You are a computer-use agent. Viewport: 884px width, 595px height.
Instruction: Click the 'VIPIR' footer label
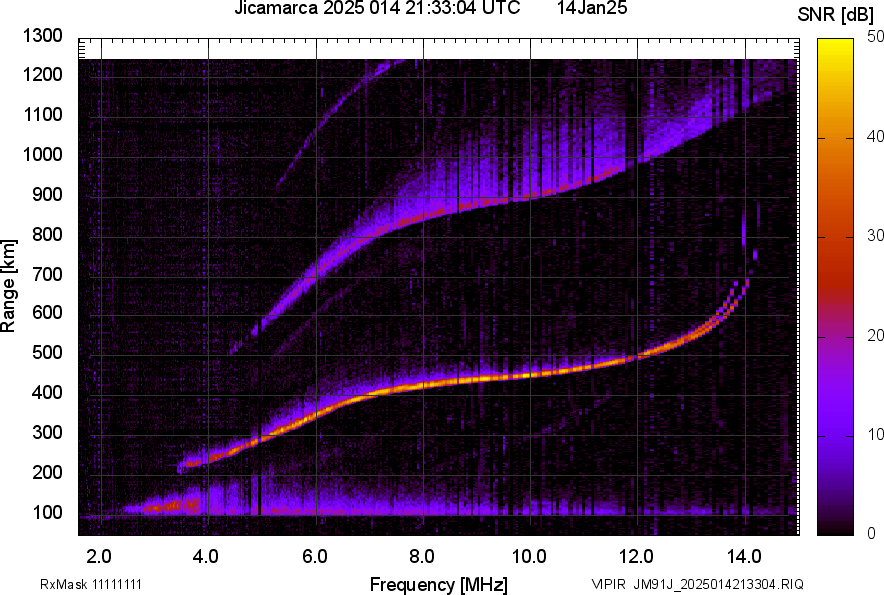tap(608, 584)
